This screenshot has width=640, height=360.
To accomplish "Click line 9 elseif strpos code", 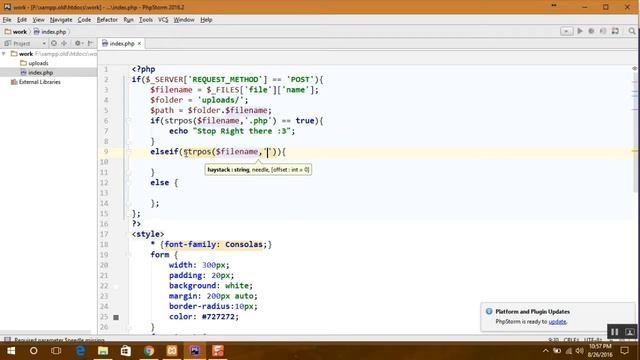I will (218, 151).
